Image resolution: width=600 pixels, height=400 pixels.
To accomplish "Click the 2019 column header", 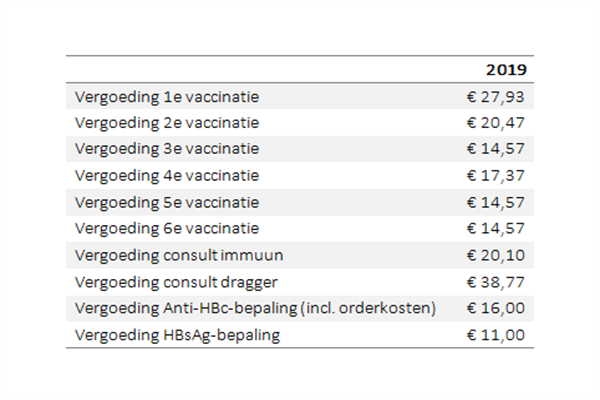I will pyautogui.click(x=507, y=70).
